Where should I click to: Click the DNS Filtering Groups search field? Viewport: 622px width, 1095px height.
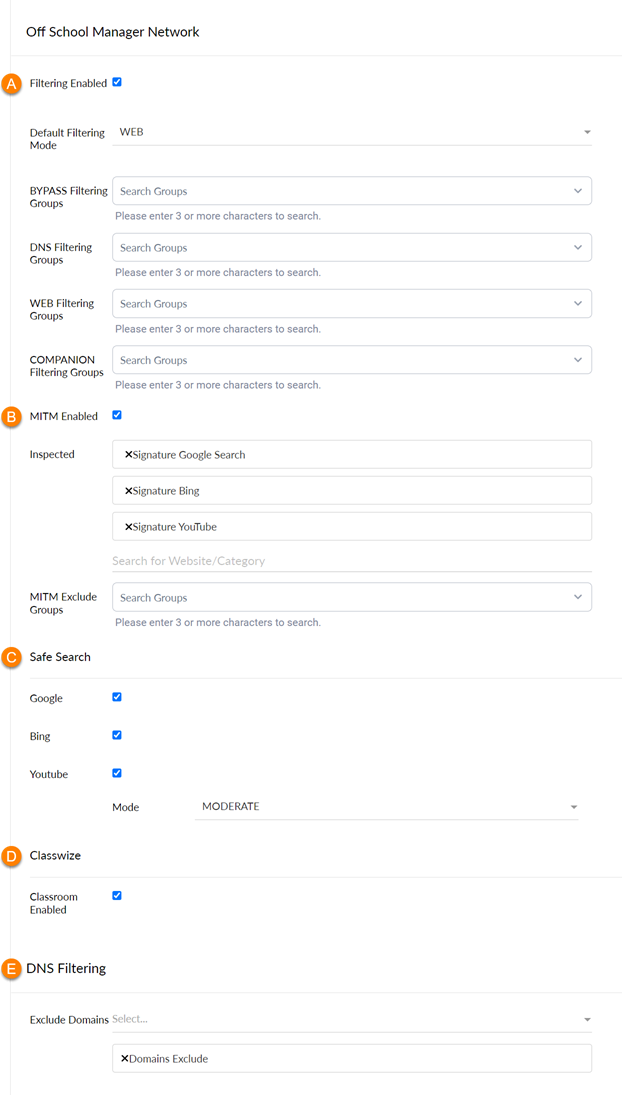(352, 247)
